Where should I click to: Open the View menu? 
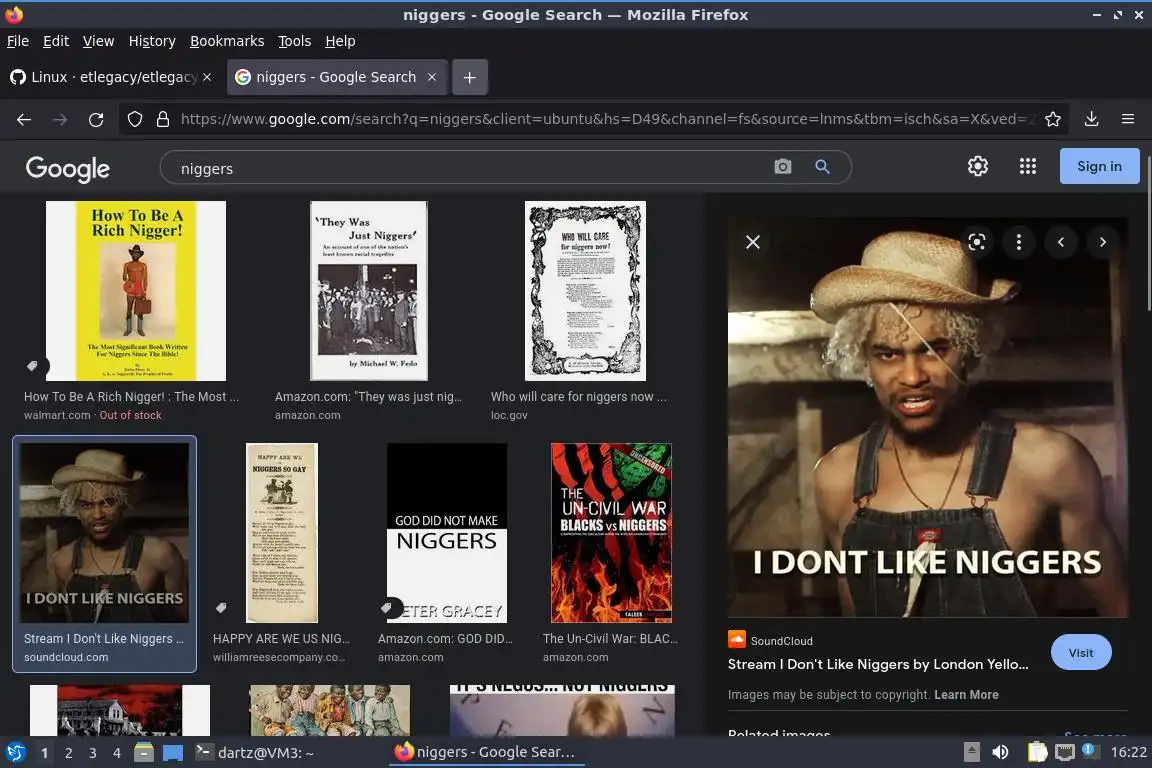coord(98,41)
